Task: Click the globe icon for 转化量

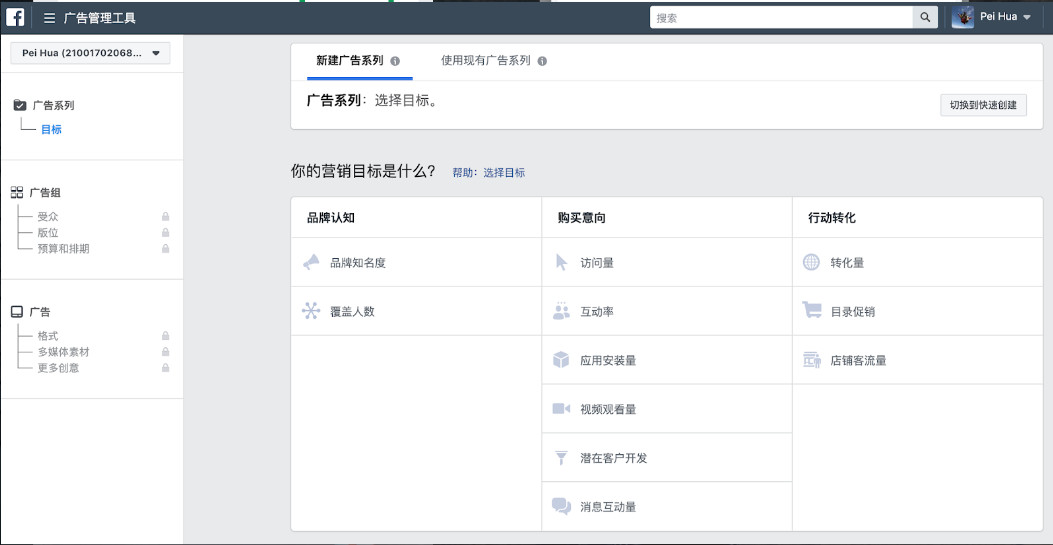Action: [x=811, y=263]
